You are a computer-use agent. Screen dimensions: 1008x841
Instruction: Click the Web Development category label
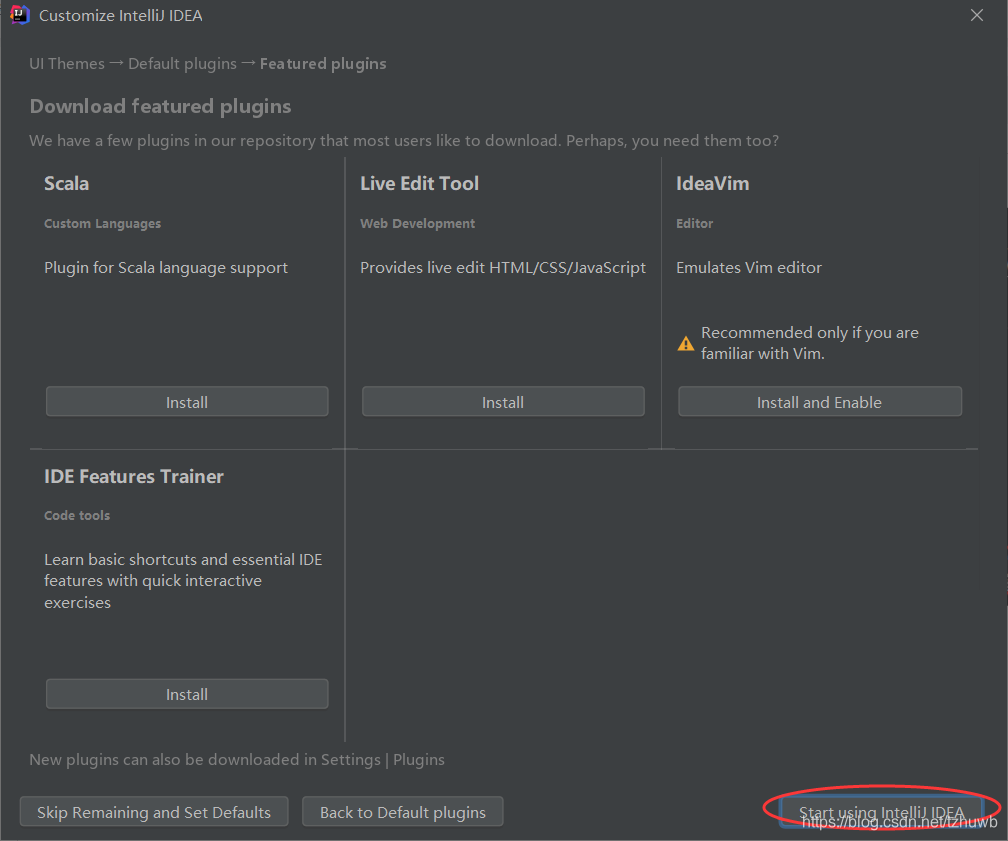point(418,224)
